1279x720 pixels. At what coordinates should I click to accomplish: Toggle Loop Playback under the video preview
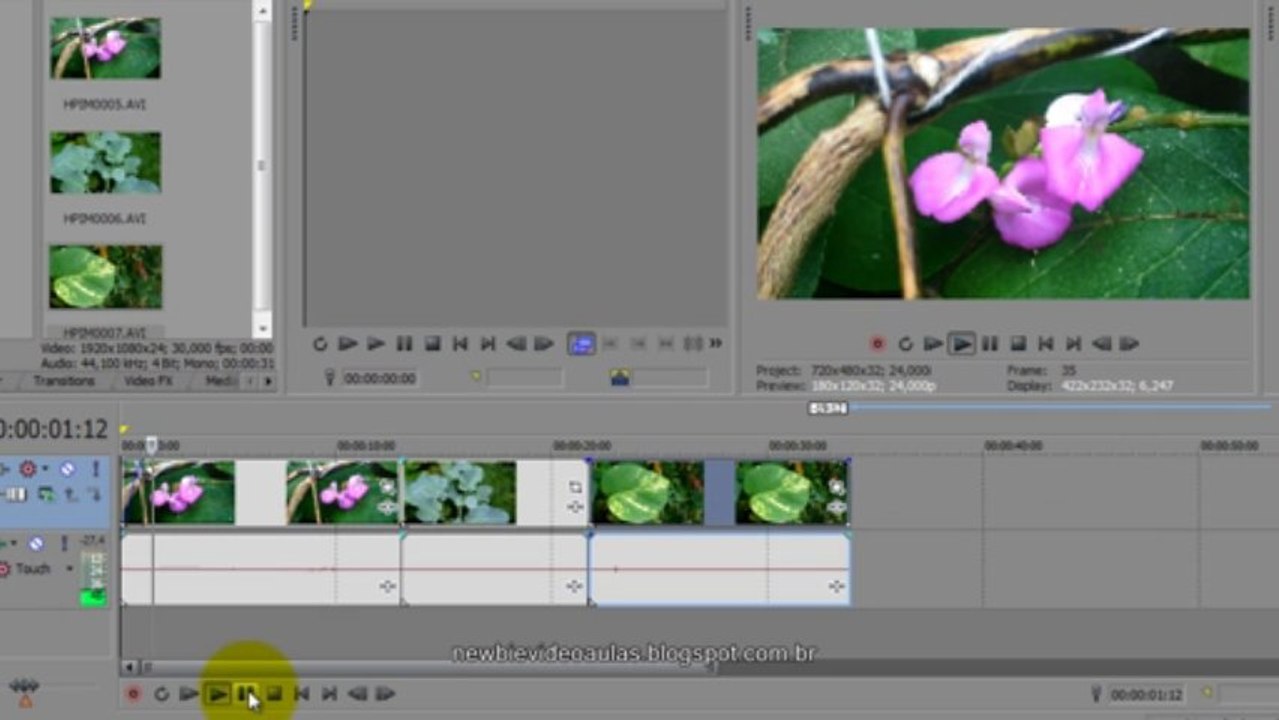click(905, 343)
